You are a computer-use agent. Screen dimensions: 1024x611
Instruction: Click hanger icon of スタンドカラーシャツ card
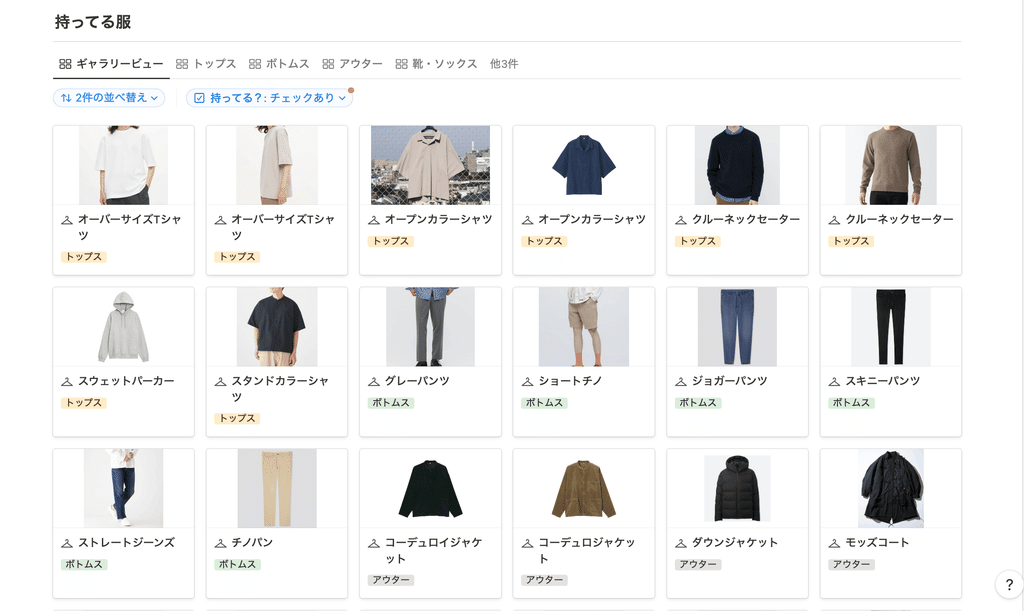[x=220, y=381]
